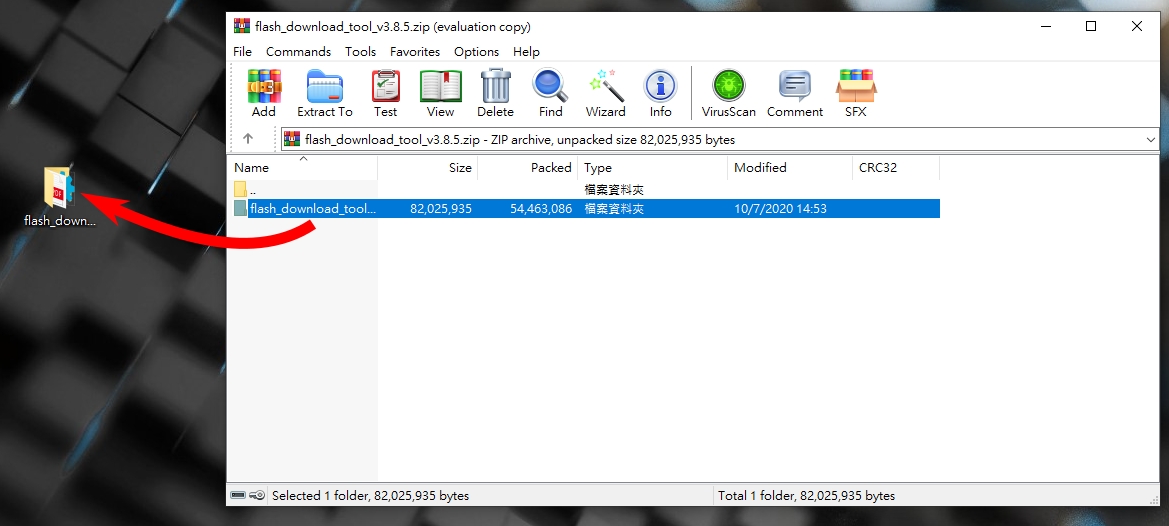This screenshot has width=1169, height=526.
Task: Open the Options menu
Action: pyautogui.click(x=476, y=52)
